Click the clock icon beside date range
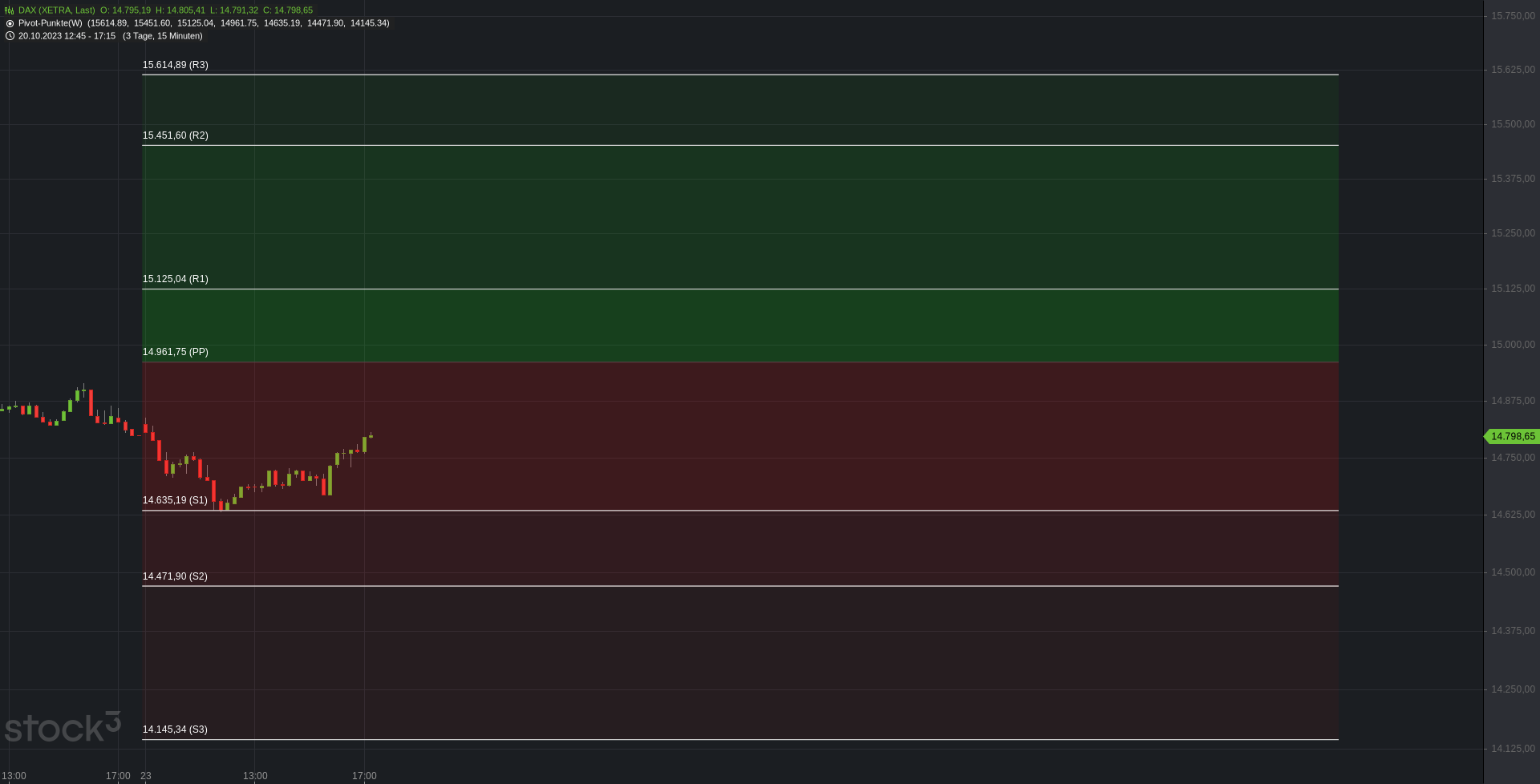 click(x=10, y=36)
